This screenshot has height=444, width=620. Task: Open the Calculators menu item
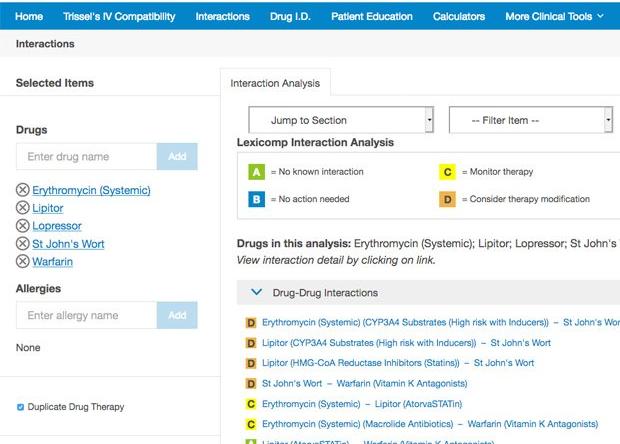tap(459, 16)
